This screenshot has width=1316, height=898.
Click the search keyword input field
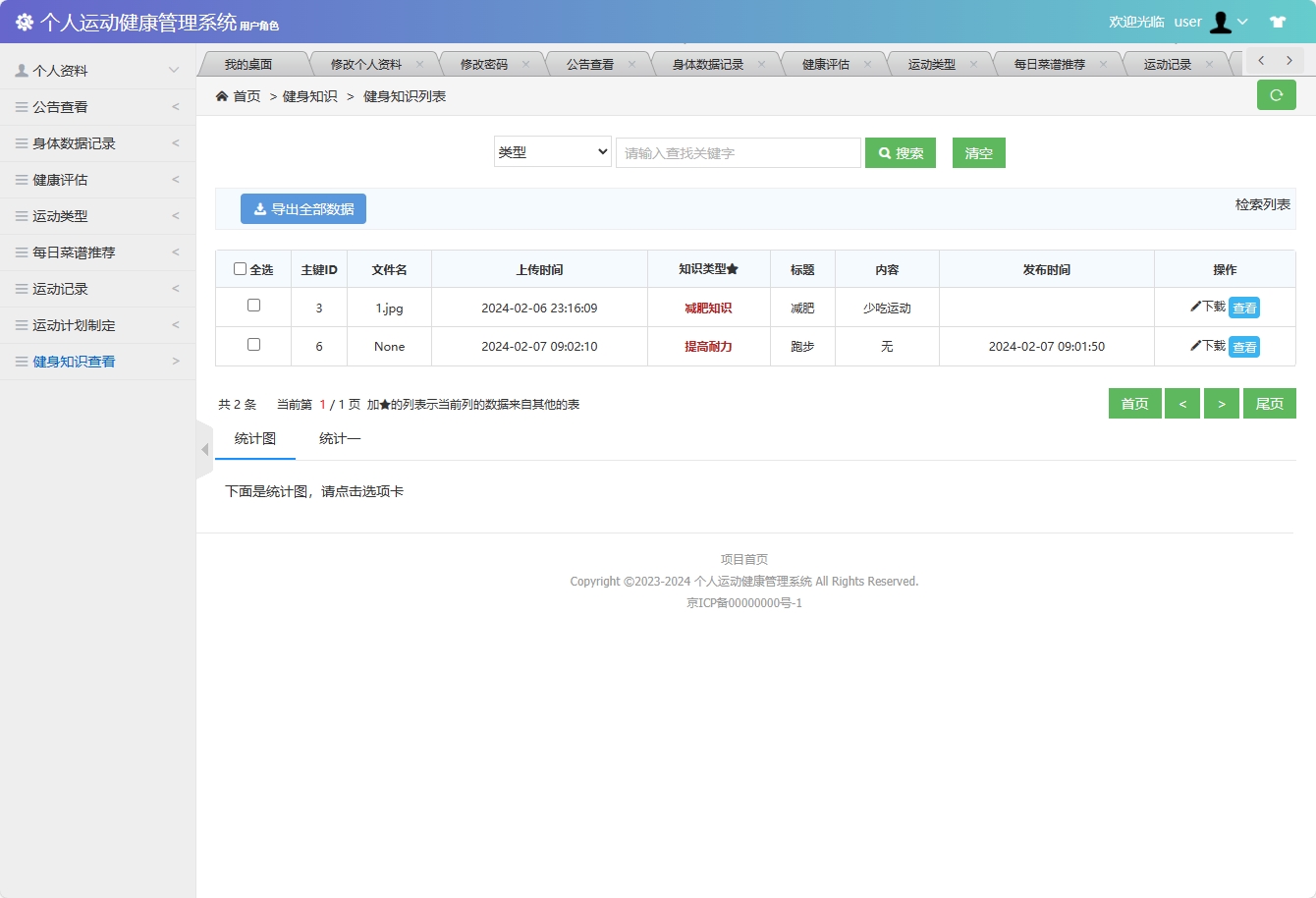point(738,152)
